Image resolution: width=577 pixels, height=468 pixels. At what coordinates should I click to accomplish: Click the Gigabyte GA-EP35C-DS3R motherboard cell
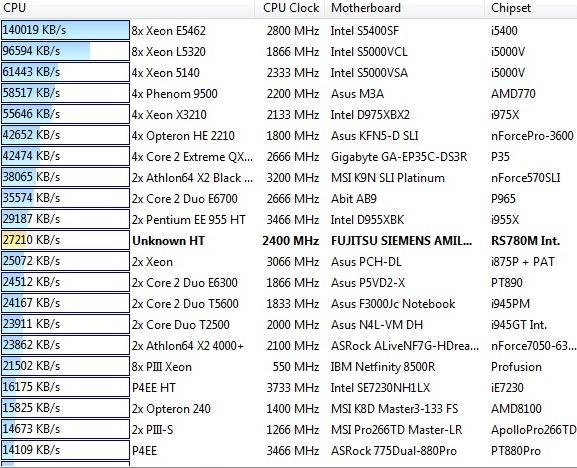tap(399, 156)
